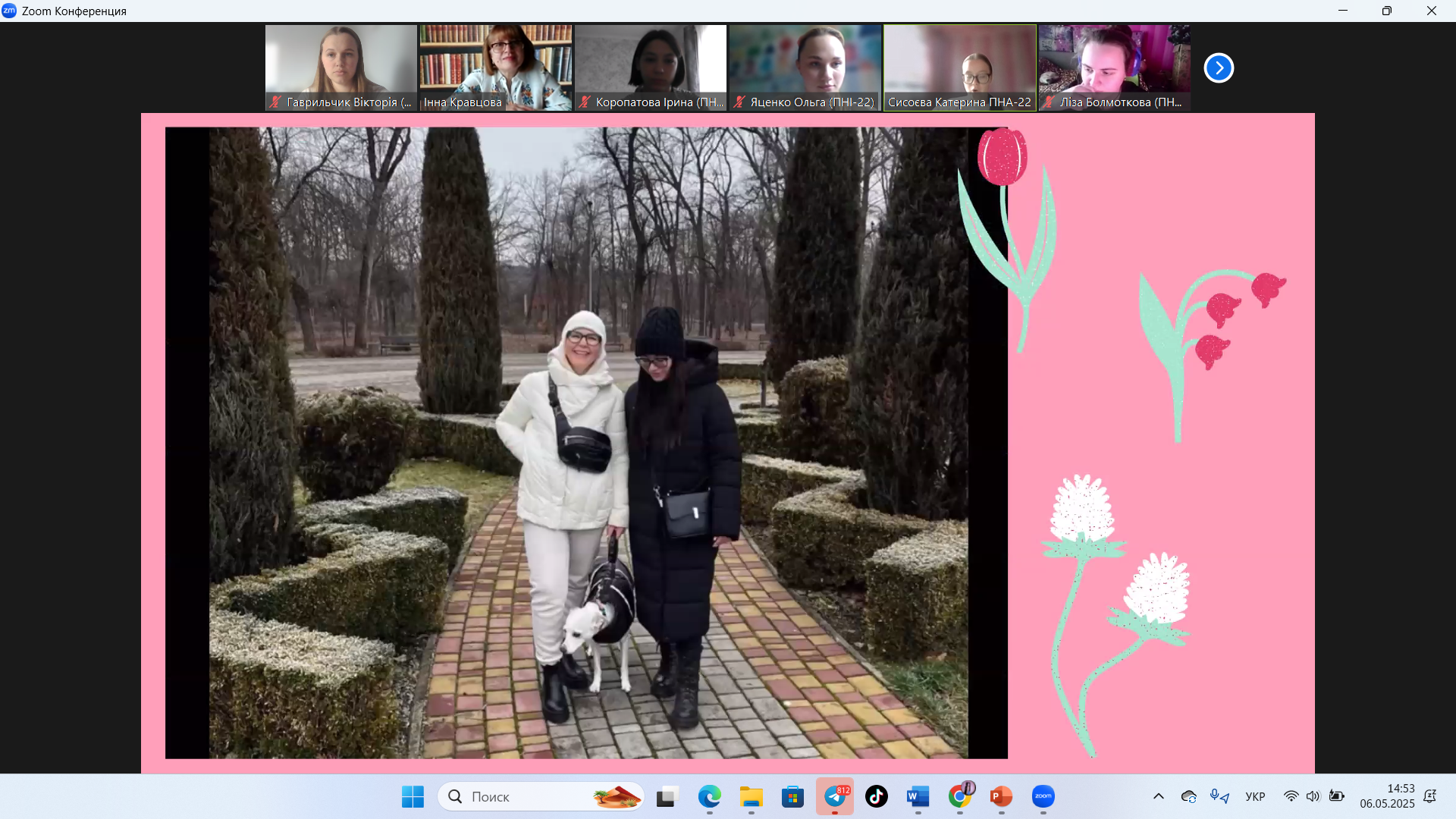Open Google Chrome from the taskbar

point(960,796)
